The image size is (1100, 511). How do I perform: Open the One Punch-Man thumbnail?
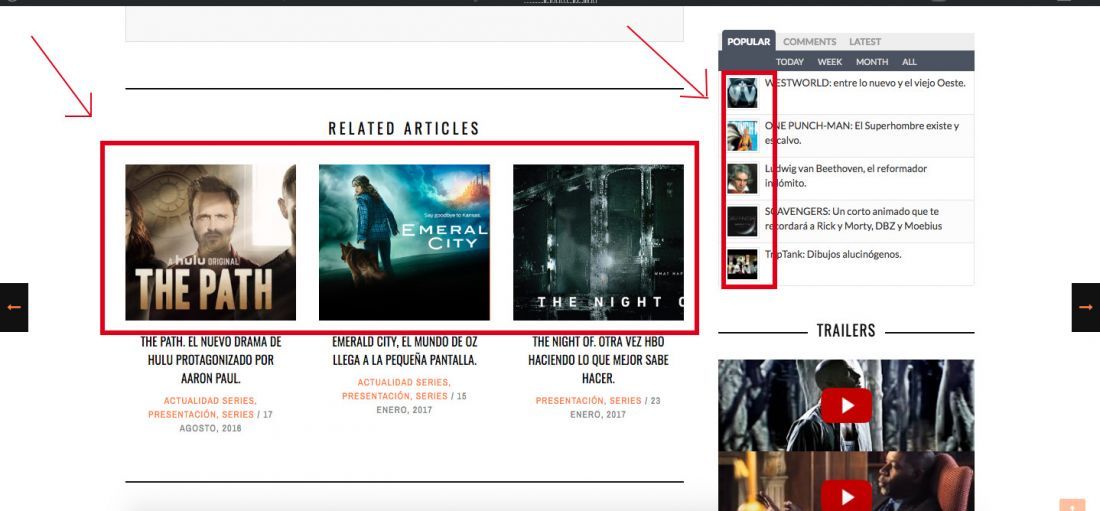(x=742, y=135)
